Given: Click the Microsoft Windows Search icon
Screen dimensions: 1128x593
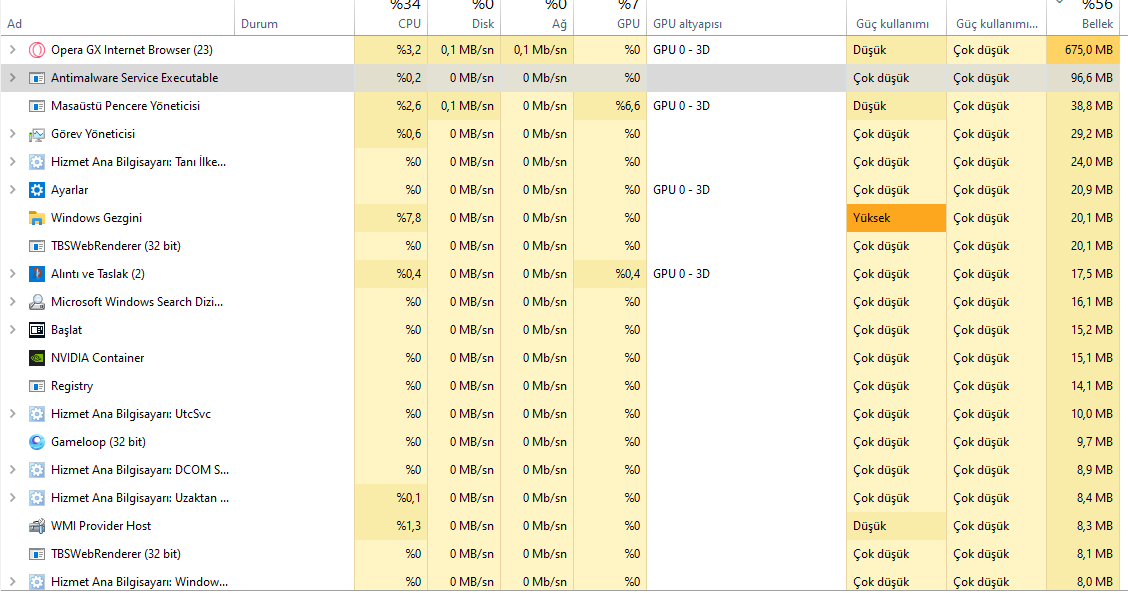Looking at the screenshot, I should [37, 302].
